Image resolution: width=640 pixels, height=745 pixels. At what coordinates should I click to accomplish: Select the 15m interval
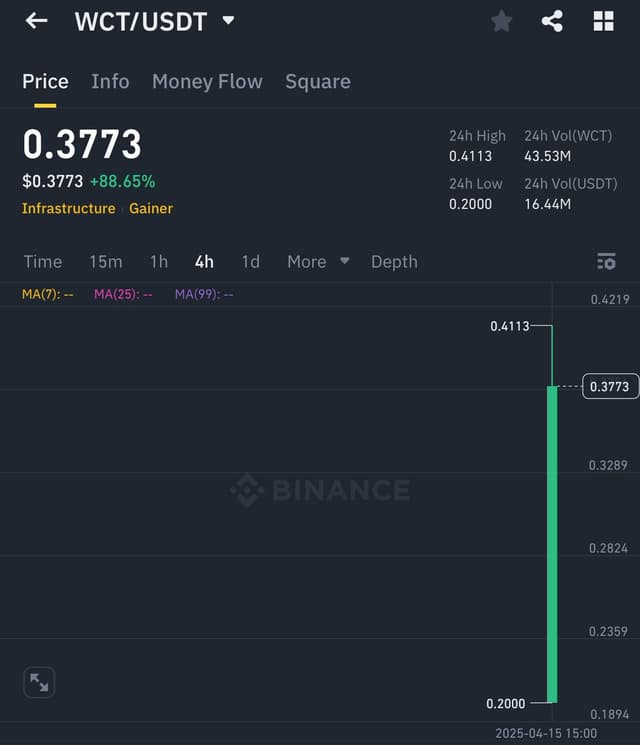[106, 262]
